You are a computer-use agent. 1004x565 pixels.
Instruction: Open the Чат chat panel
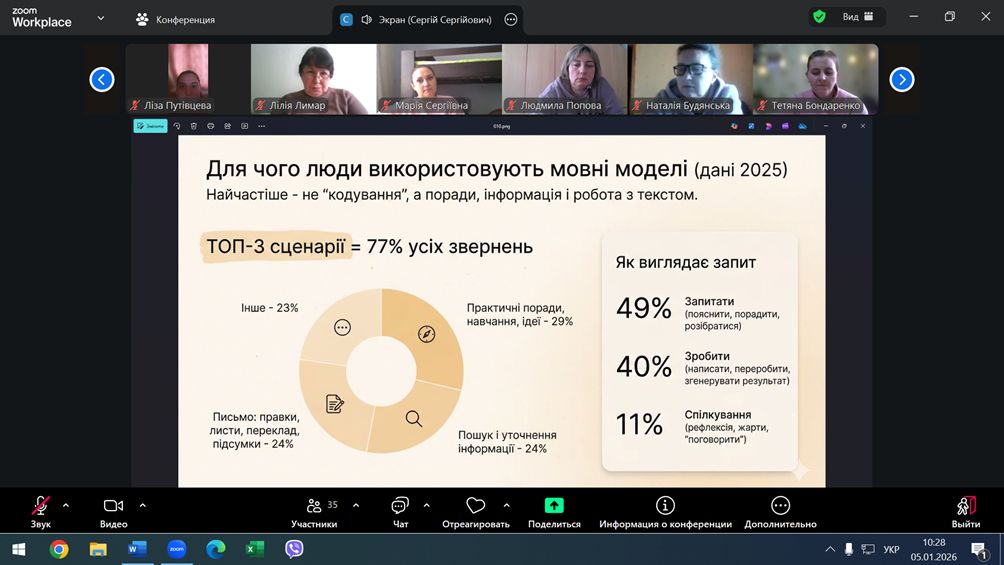click(x=400, y=507)
